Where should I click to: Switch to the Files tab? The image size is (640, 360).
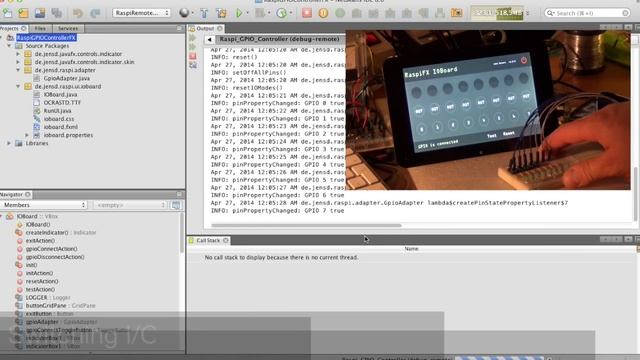[x=40, y=28]
